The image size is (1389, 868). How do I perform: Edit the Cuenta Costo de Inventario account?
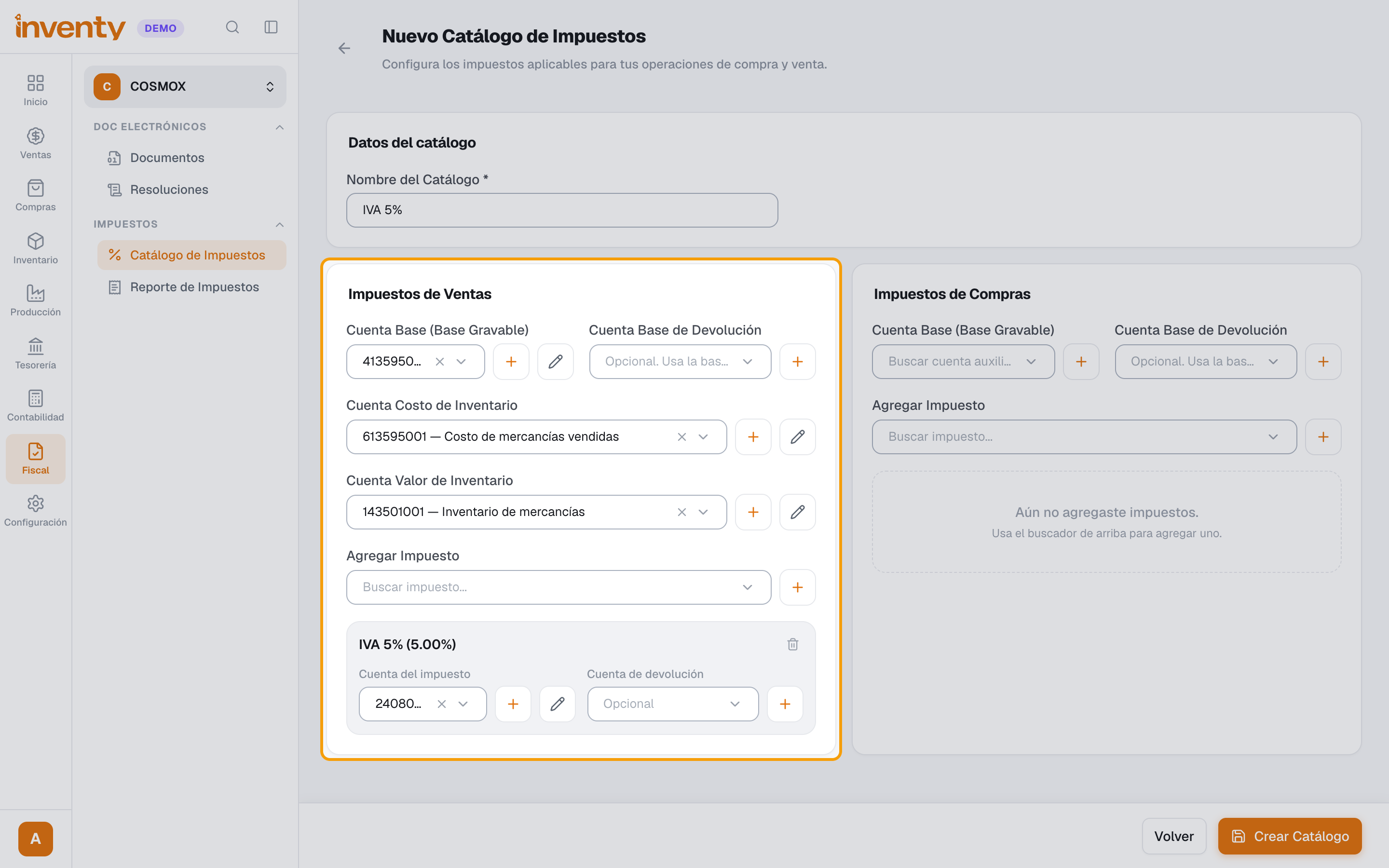797,437
